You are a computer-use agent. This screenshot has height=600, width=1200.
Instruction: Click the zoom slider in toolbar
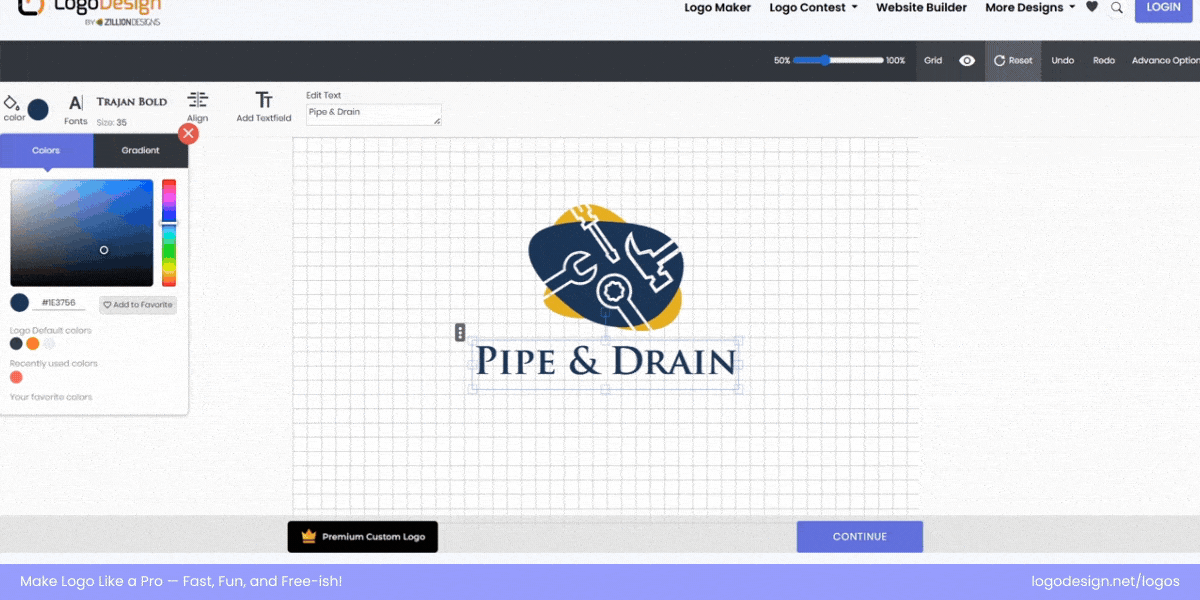point(838,60)
